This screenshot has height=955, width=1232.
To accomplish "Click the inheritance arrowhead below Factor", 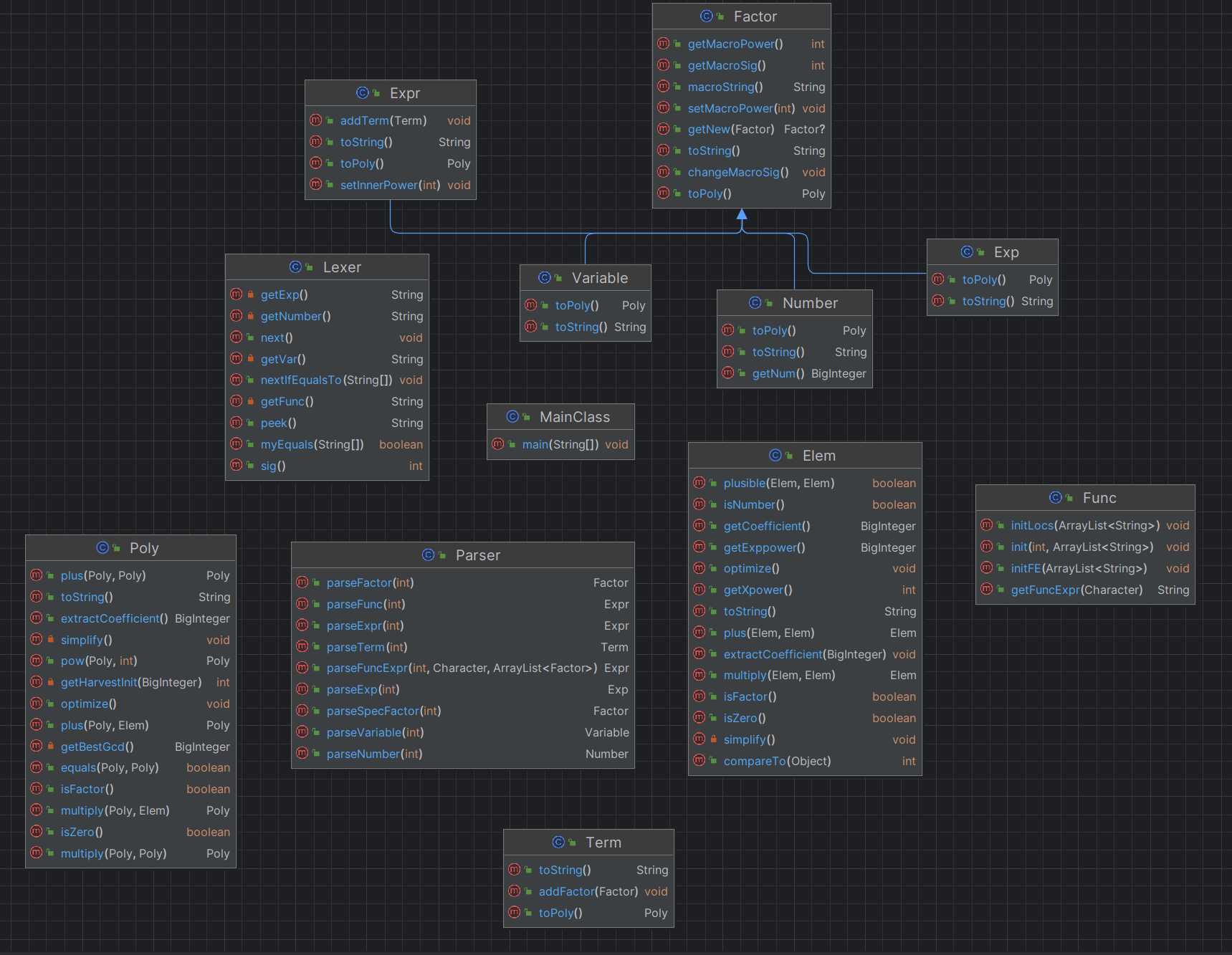I will [x=742, y=213].
